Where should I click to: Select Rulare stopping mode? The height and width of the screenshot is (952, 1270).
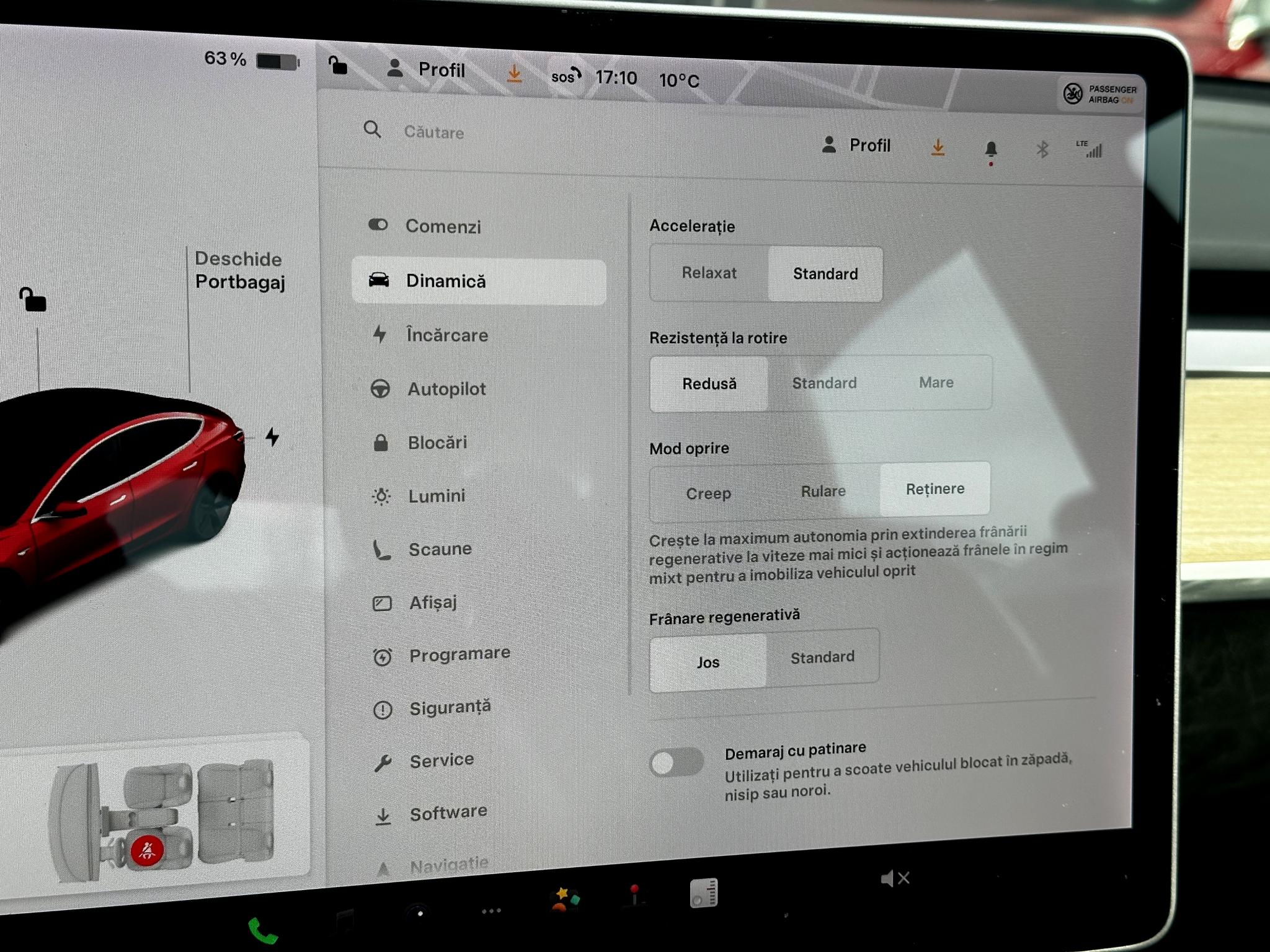[x=823, y=491]
